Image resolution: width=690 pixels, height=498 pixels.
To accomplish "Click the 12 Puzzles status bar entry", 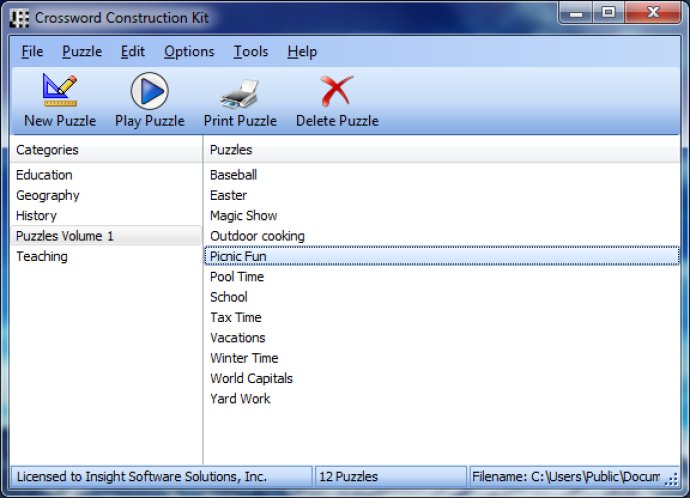I will (x=391, y=476).
